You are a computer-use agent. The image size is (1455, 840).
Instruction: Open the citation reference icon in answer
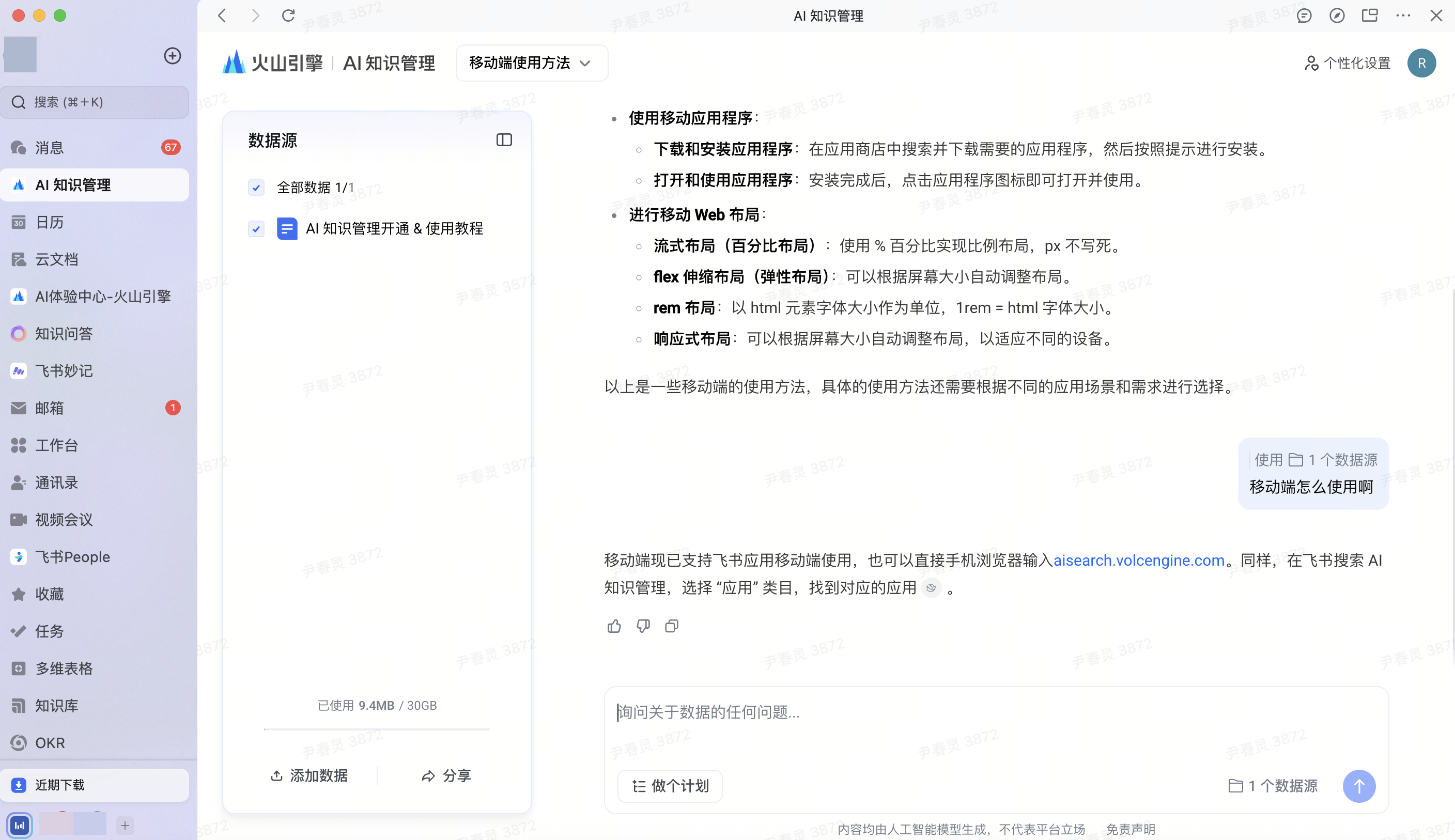tap(931, 588)
